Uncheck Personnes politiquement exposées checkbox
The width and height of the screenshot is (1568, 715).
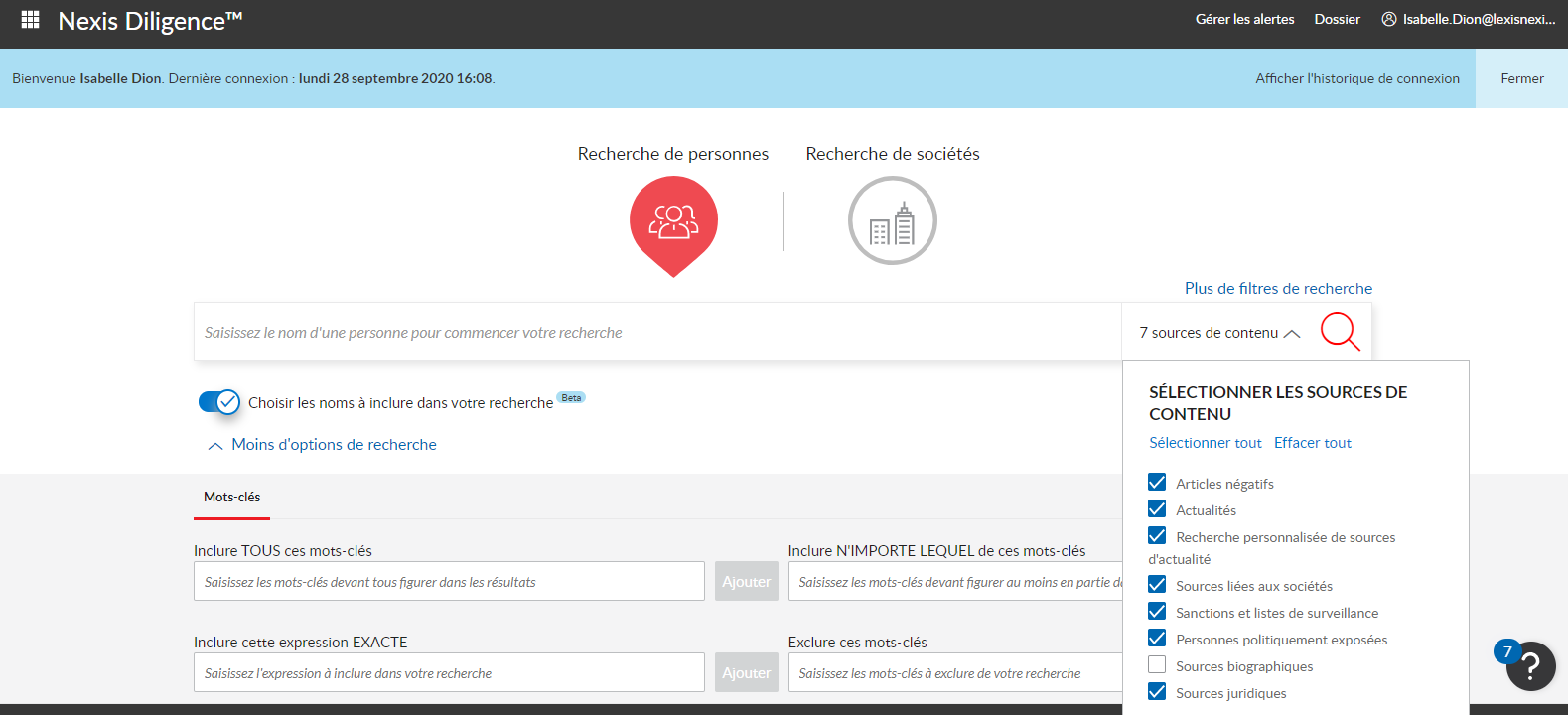coord(1157,639)
